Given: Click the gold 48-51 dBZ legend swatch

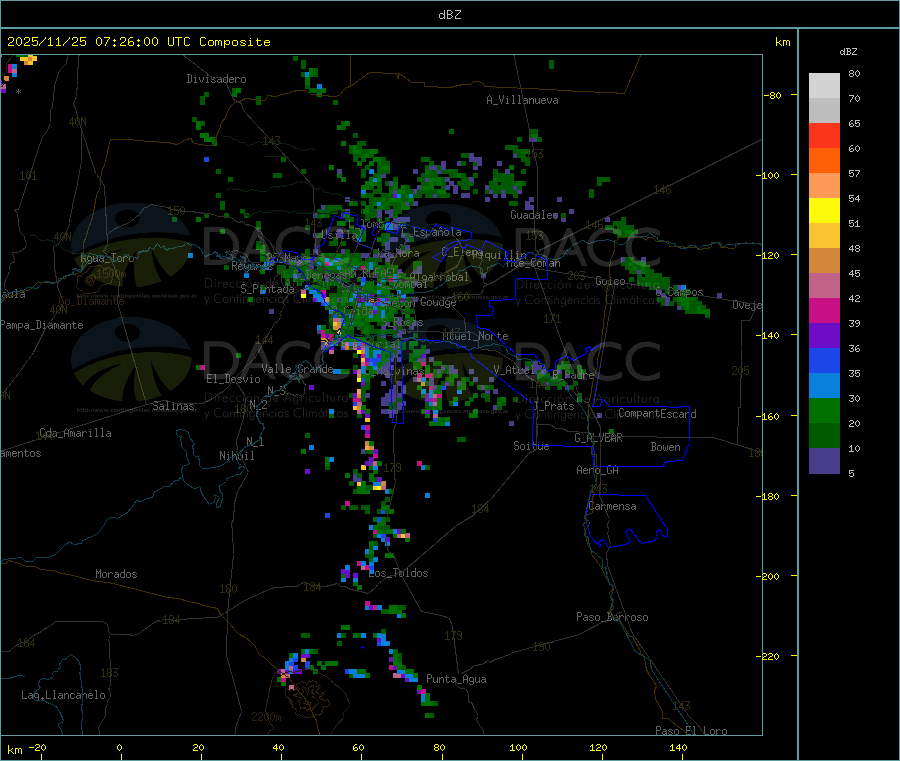Looking at the screenshot, I should click(x=824, y=236).
